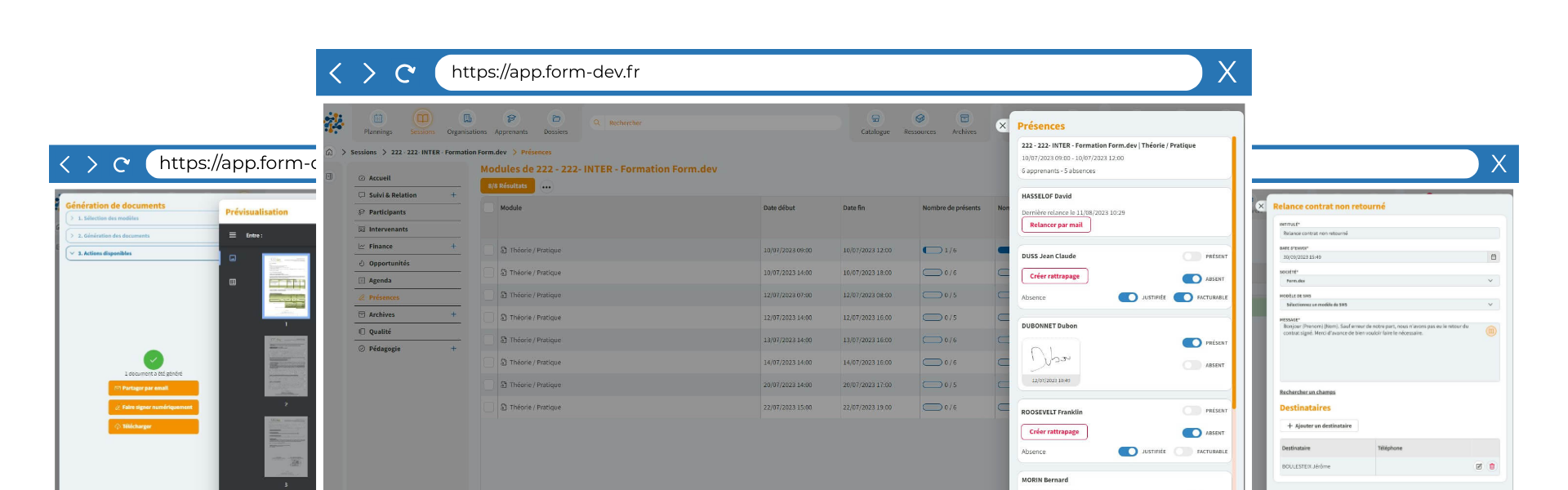Viewport: 1568px width, 490px height.
Task: Disable Justifiée switch for DUSS Jean Claude
Action: coord(1128,297)
